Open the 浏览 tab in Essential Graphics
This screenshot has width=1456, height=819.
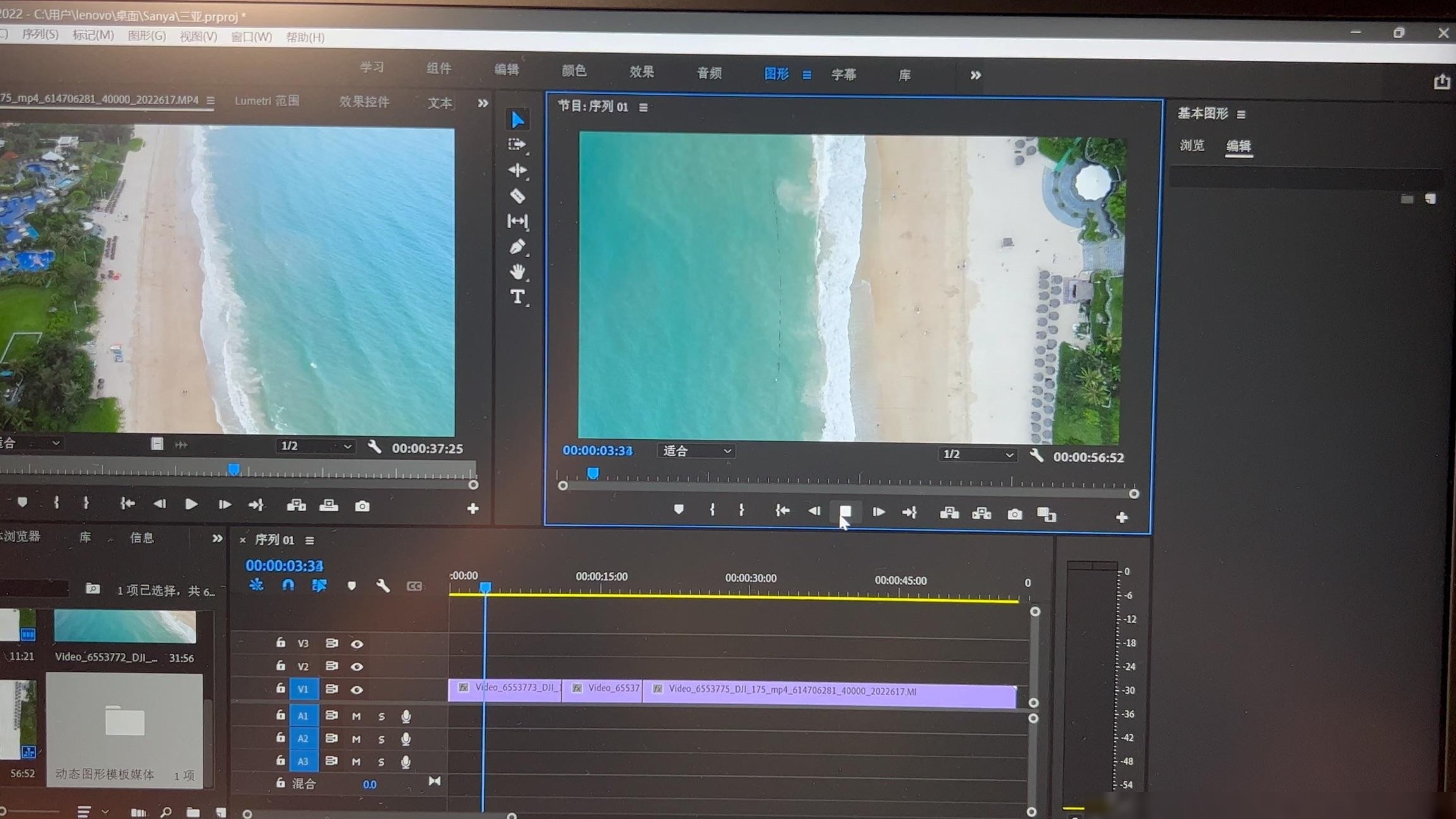(1192, 145)
